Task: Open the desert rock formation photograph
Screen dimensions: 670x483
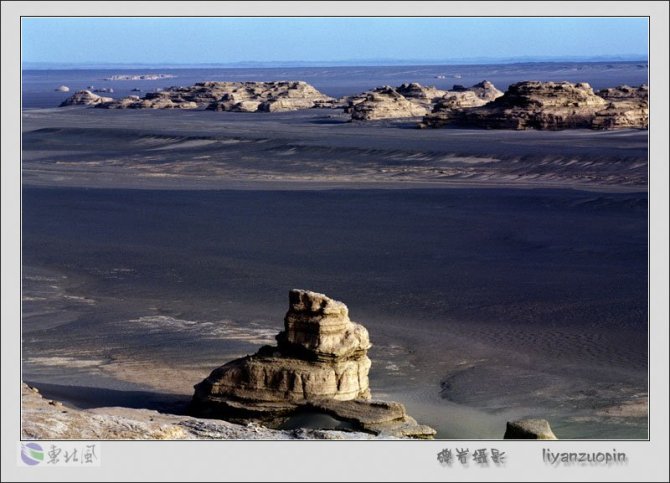Action: (335, 228)
